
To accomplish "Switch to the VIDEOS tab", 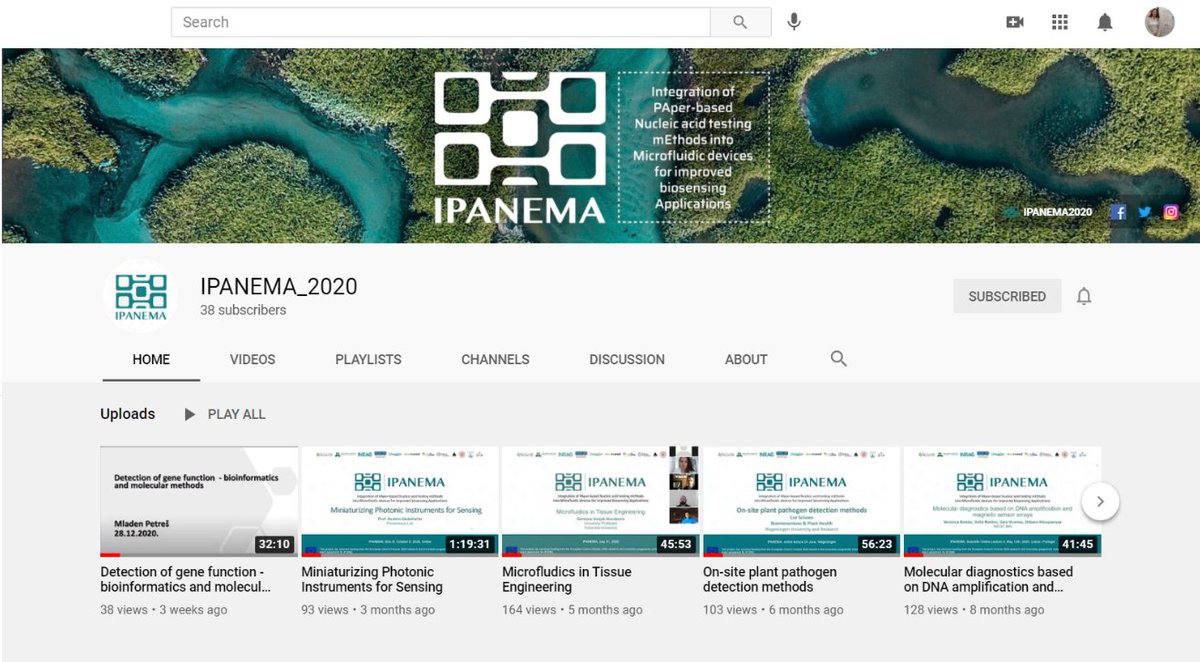I will coord(252,359).
